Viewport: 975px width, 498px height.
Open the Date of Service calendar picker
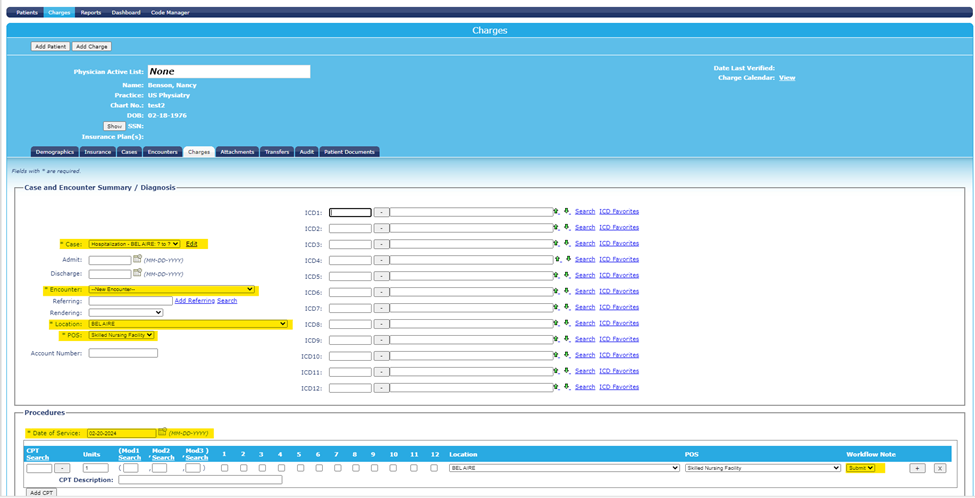162,431
